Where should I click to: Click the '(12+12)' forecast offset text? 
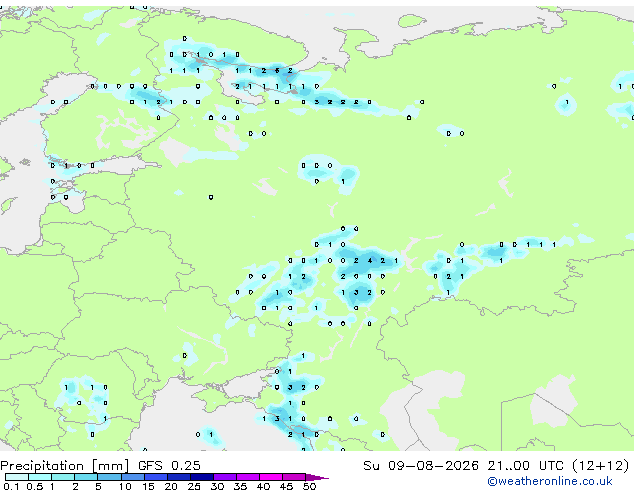[601, 466]
